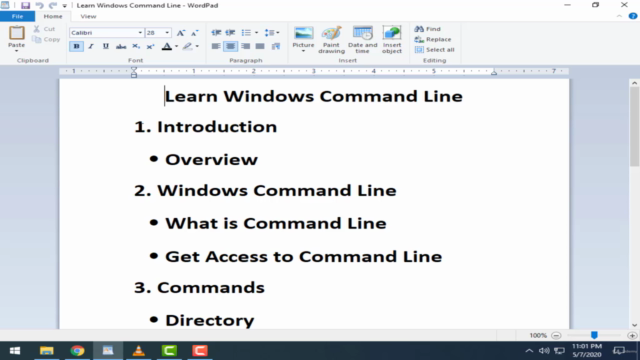The image size is (640, 360).
Task: Align text to the right
Action: click(x=245, y=46)
